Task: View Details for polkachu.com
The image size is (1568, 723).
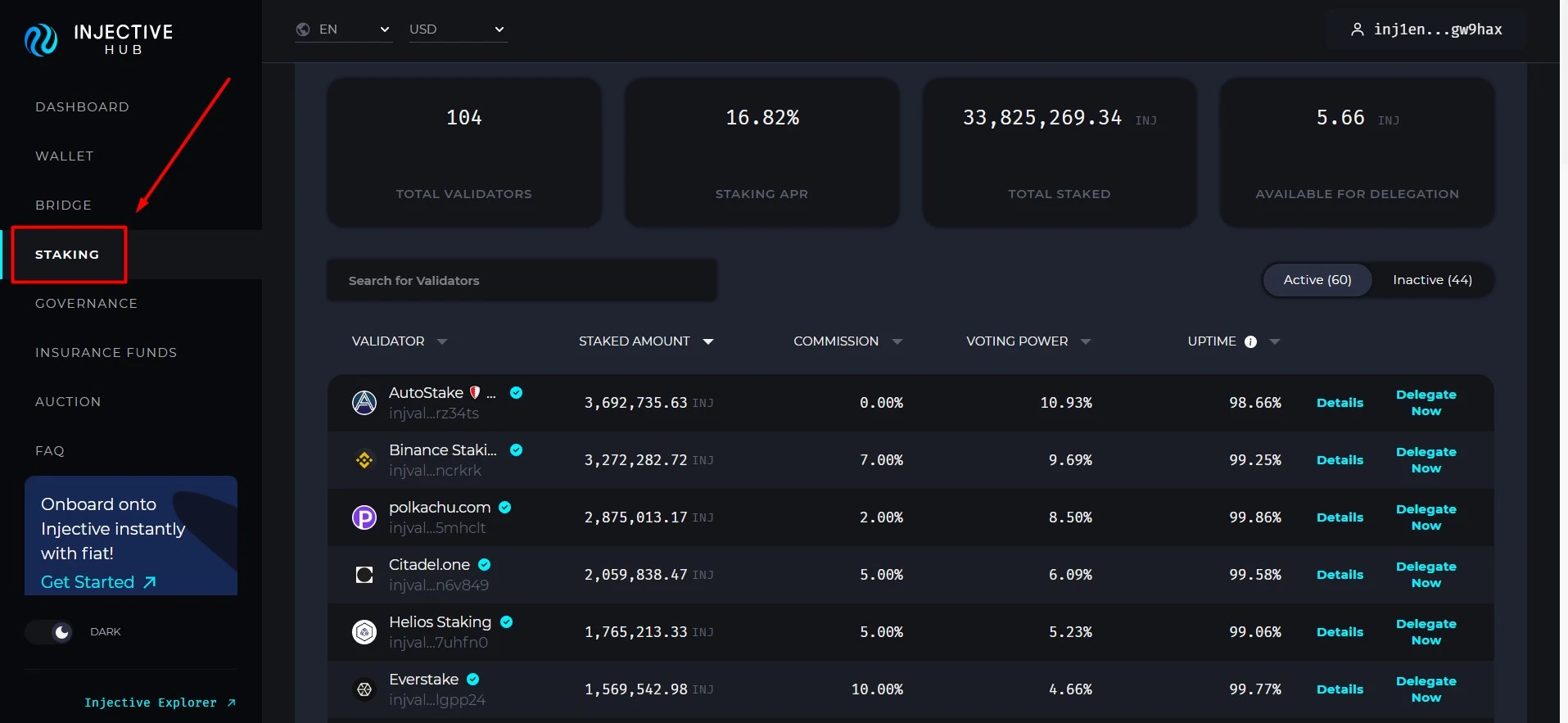Action: [1340, 517]
